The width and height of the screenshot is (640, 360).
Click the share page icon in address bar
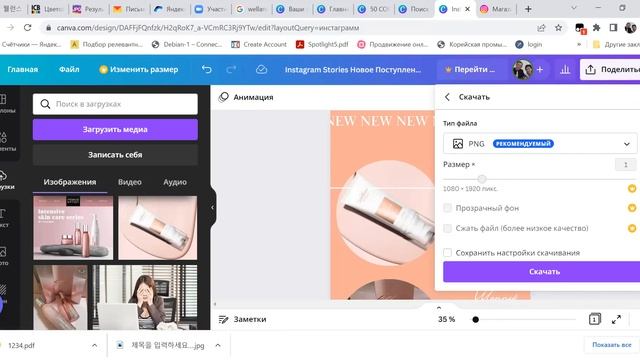[541, 28]
